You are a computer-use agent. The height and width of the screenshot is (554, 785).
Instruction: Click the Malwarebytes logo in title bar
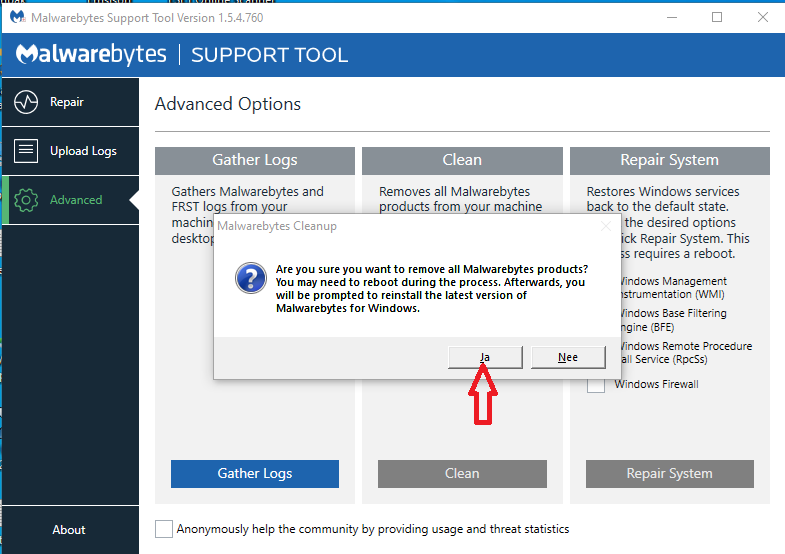pos(17,18)
